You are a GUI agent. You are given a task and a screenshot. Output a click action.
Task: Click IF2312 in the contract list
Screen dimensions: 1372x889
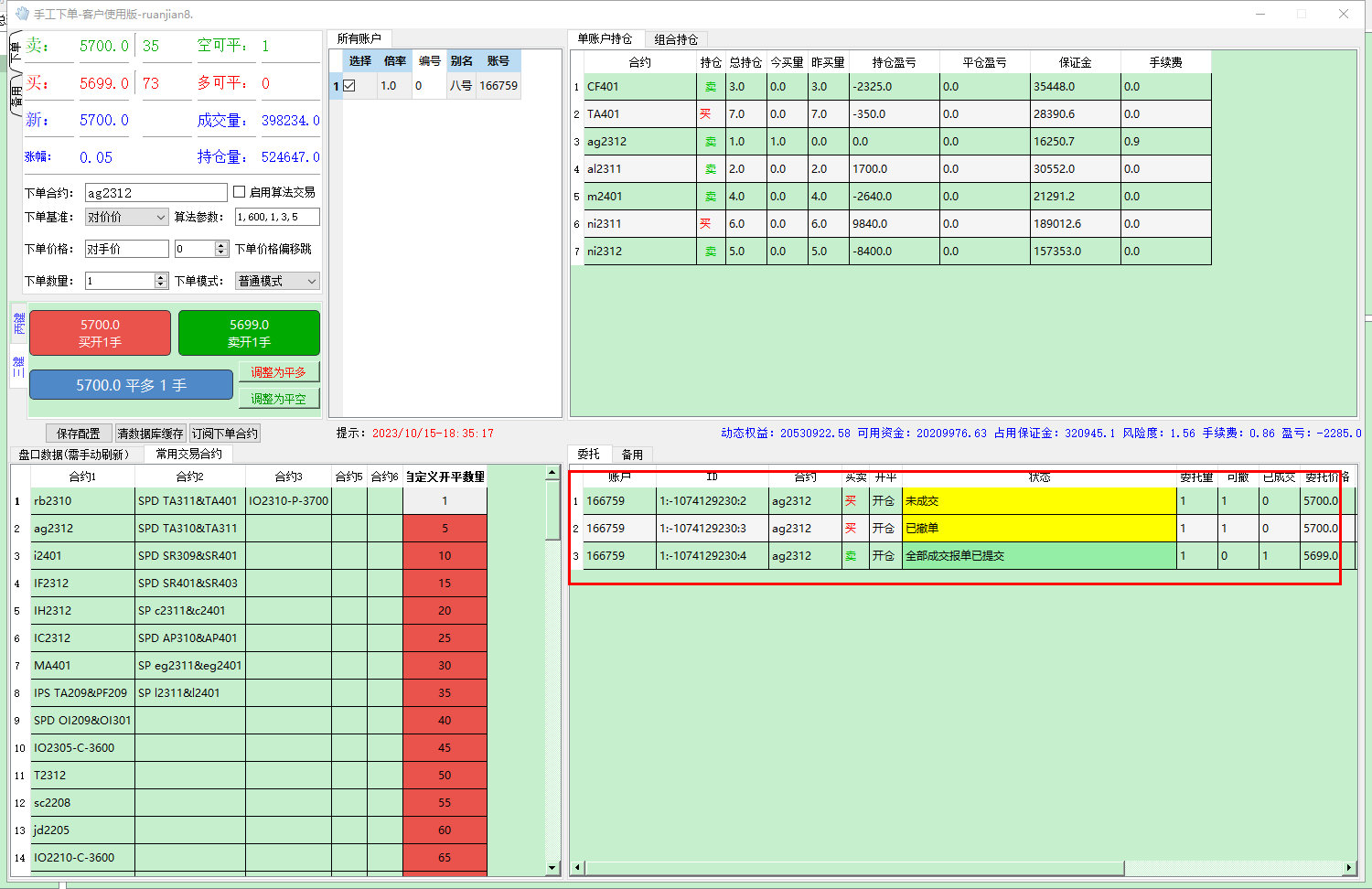(x=82, y=584)
